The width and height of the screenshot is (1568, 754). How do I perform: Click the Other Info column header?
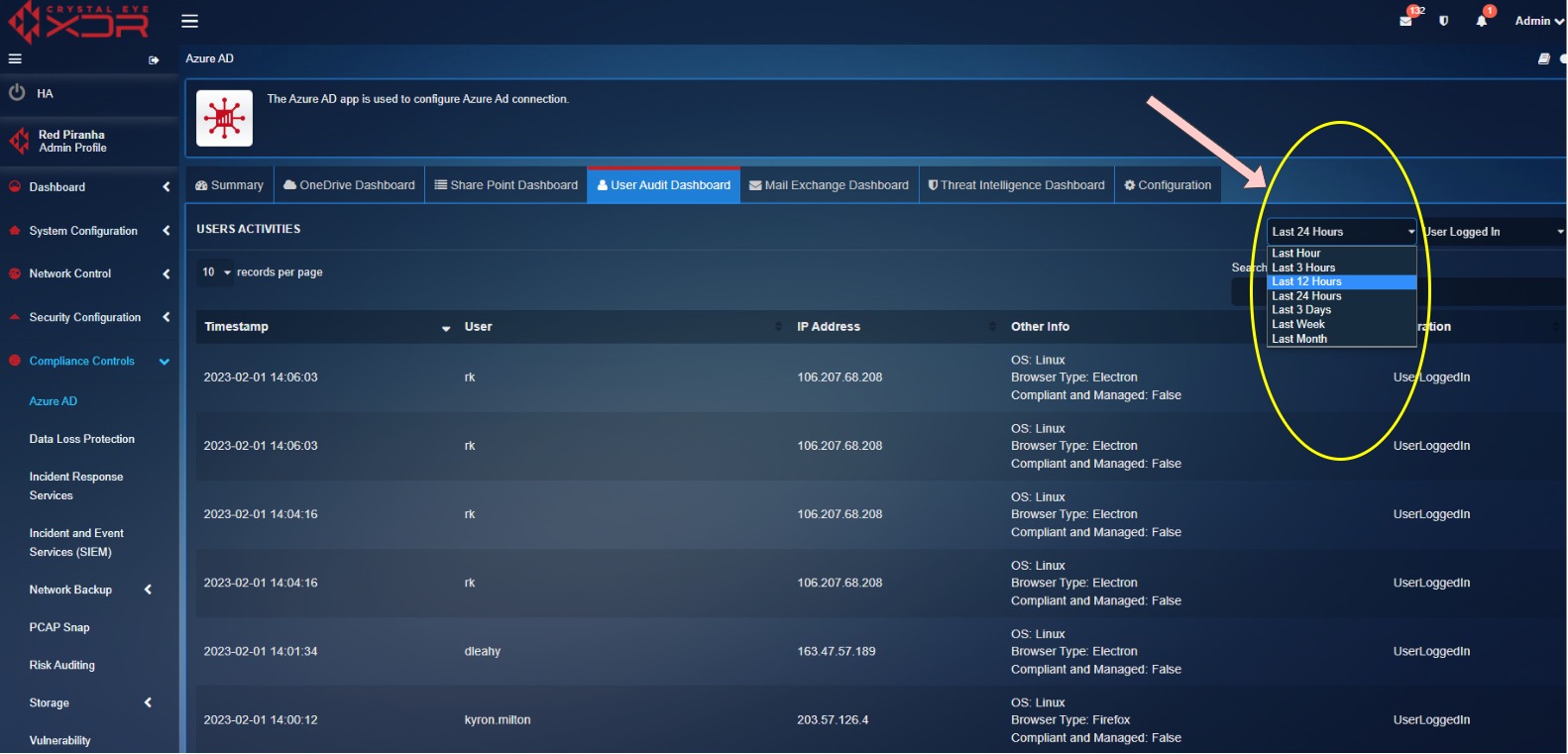tap(1040, 327)
